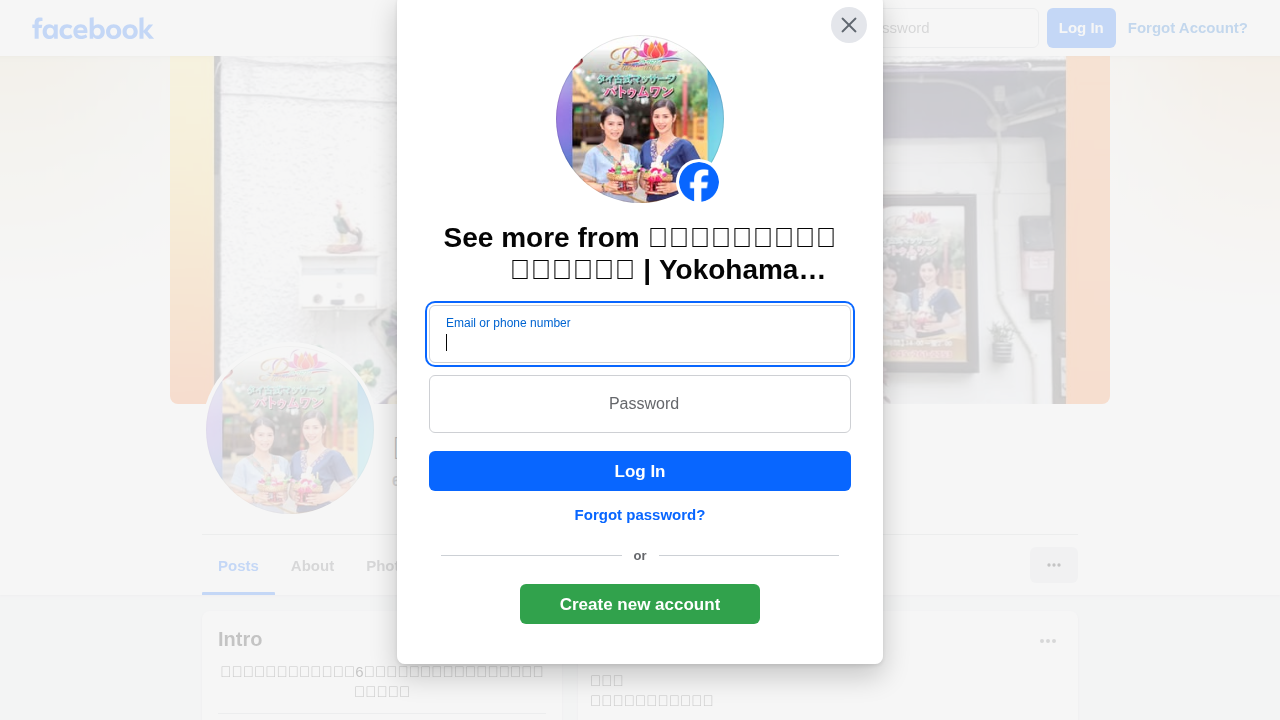
Task: Focus the Email or phone number field
Action: click(x=640, y=334)
